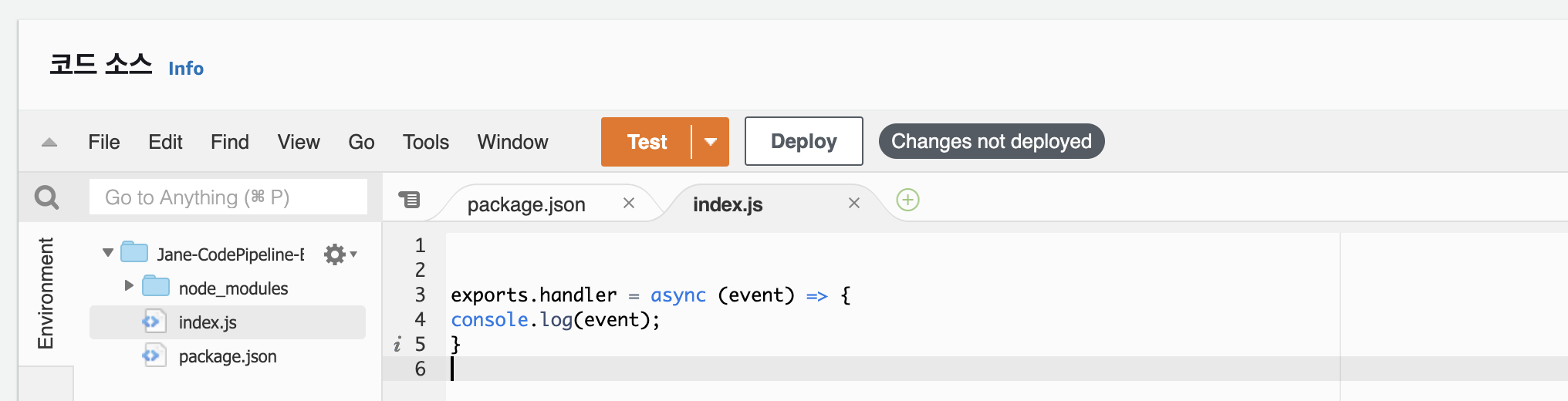Open the Tools menu
The width and height of the screenshot is (1568, 401).
click(425, 142)
